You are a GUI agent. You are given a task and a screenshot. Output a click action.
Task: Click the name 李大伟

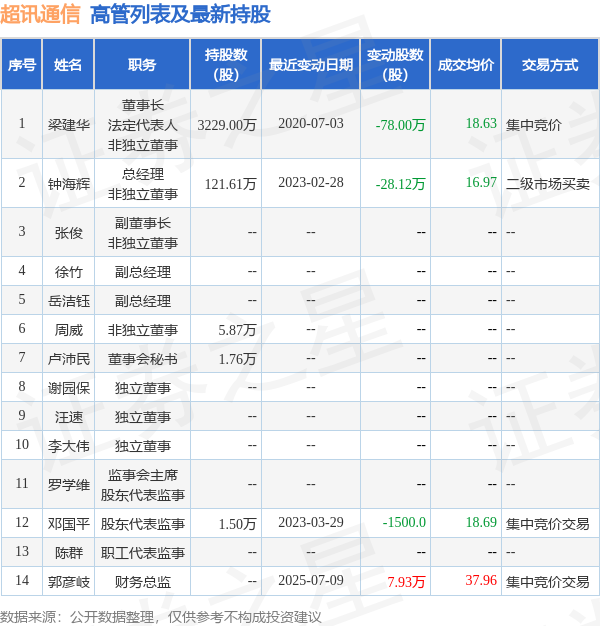click(x=69, y=446)
